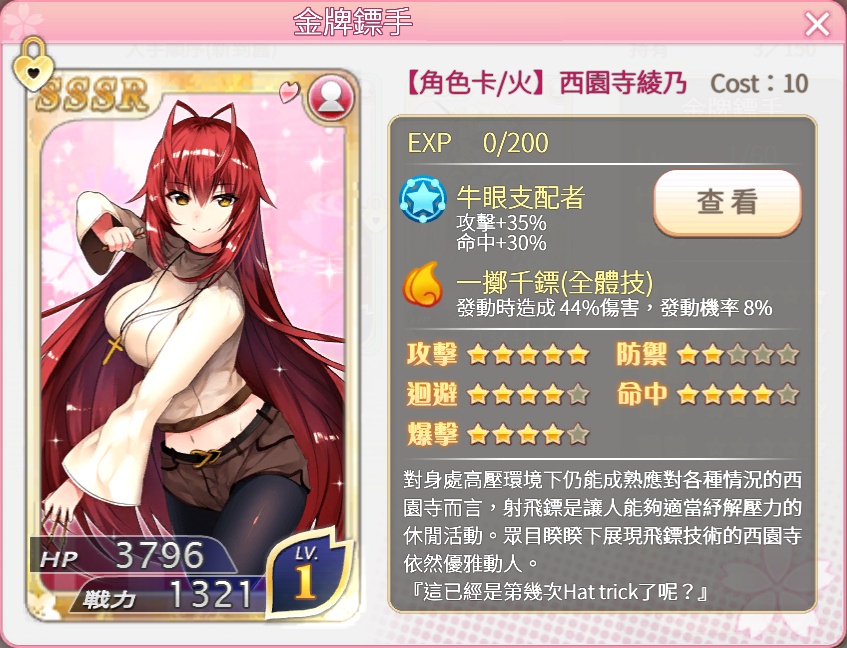The image size is (847, 648).
Task: Click the 爆擊 star rating
Action: [x=528, y=434]
